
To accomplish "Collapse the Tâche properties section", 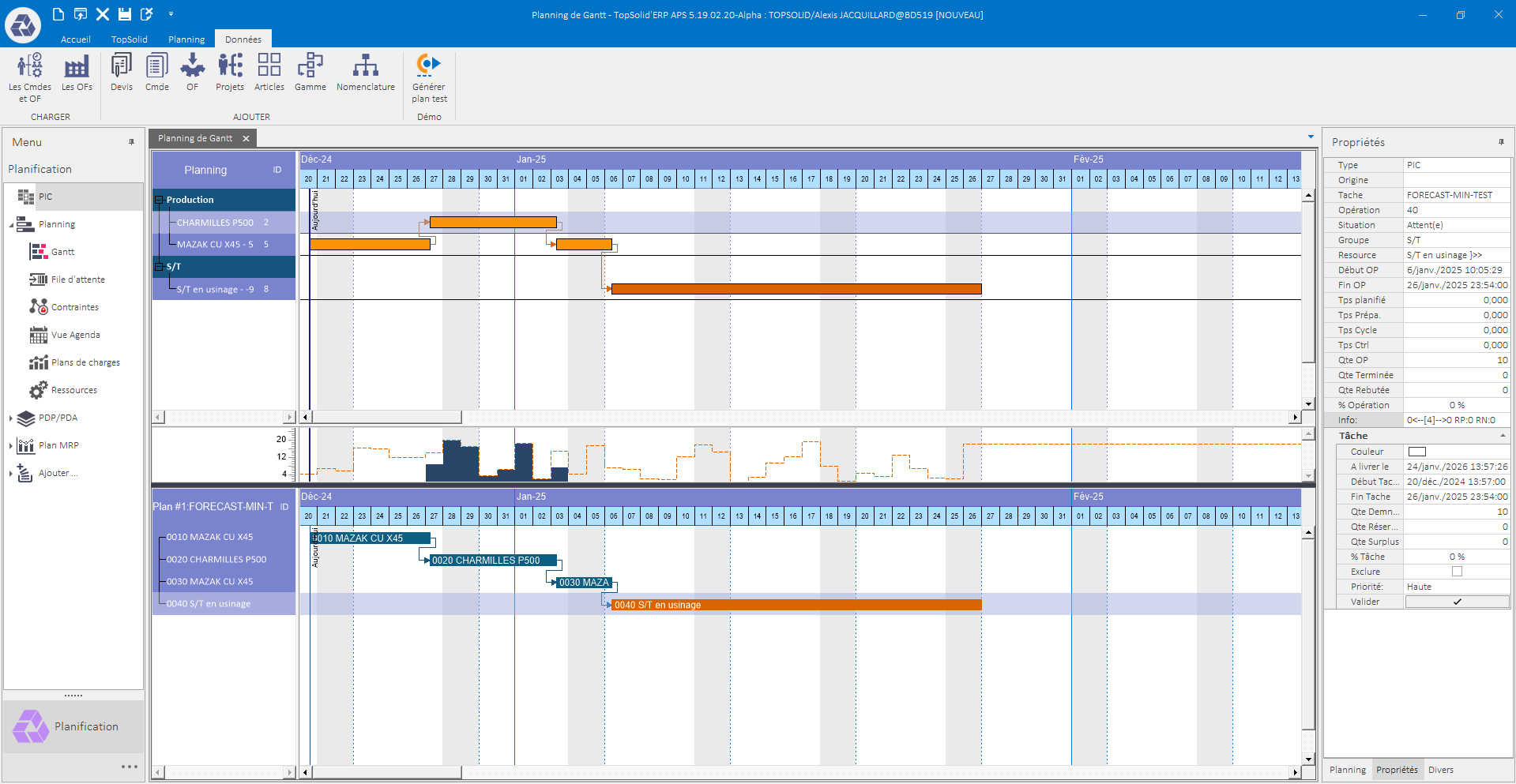I will coord(1503,436).
